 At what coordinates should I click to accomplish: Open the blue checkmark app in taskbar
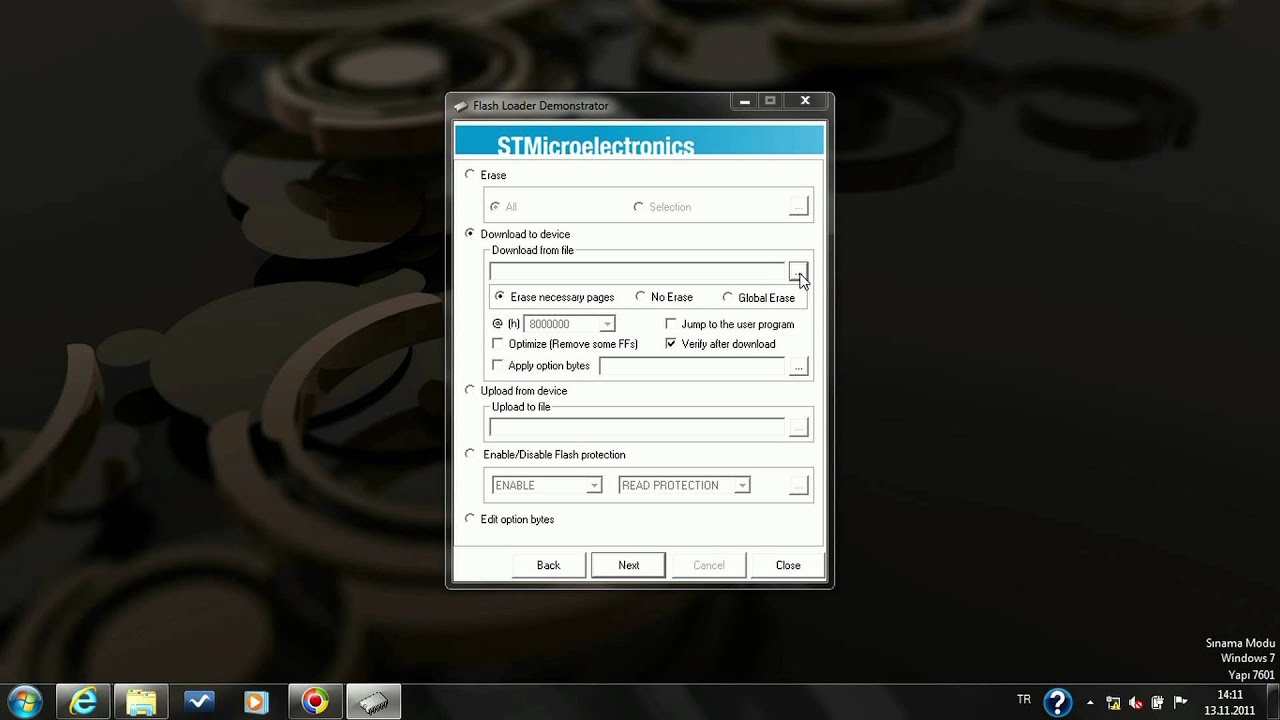pos(199,702)
